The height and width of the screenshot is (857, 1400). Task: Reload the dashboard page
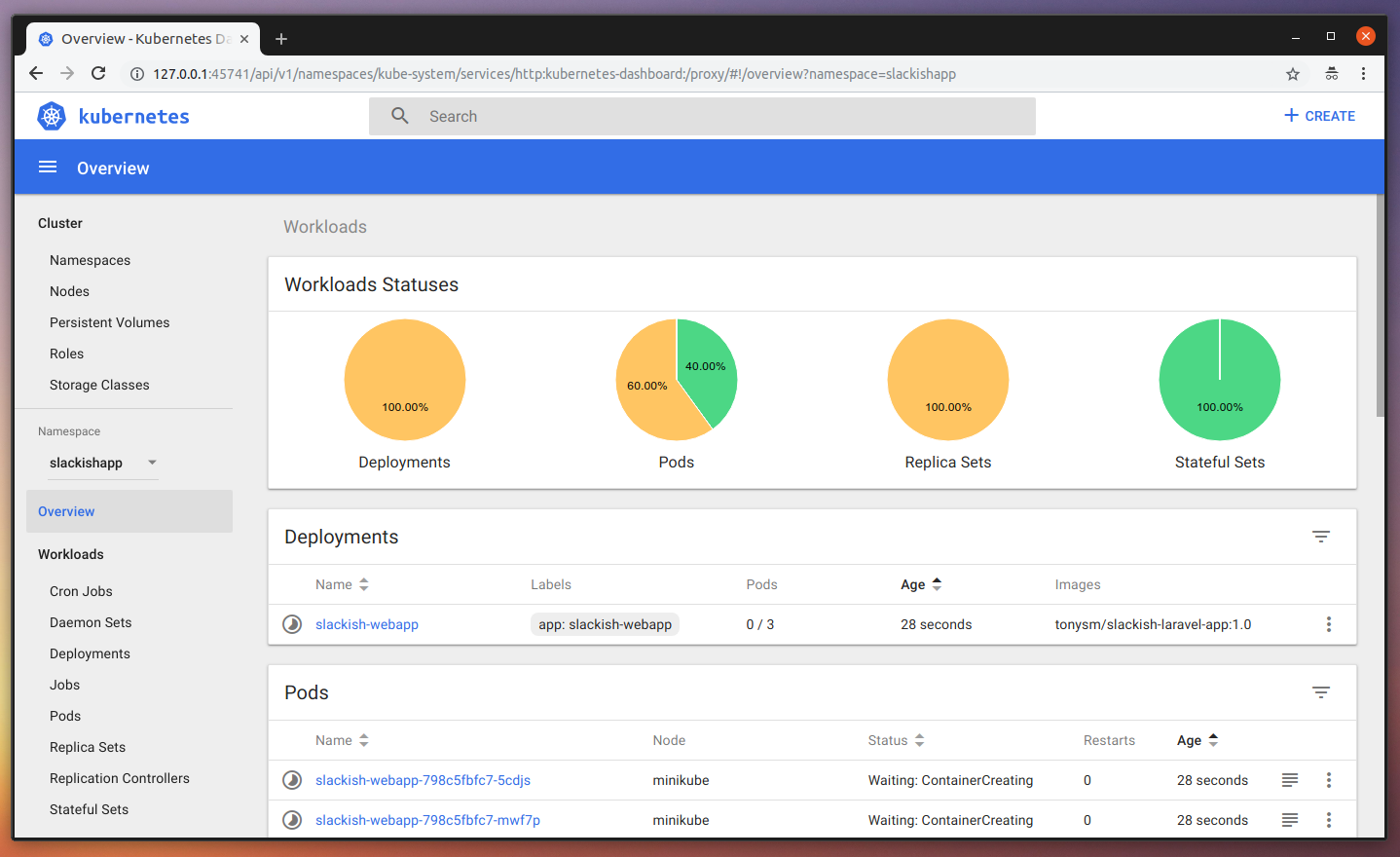(x=98, y=73)
